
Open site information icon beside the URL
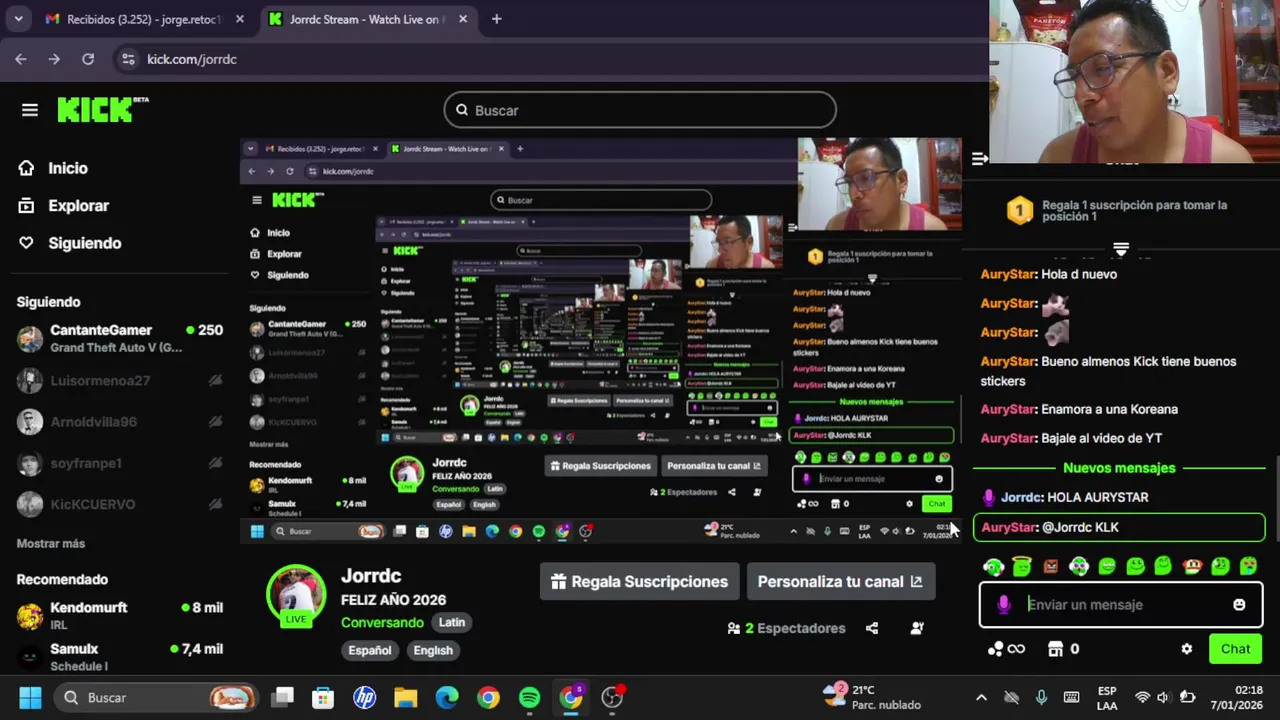click(x=128, y=59)
